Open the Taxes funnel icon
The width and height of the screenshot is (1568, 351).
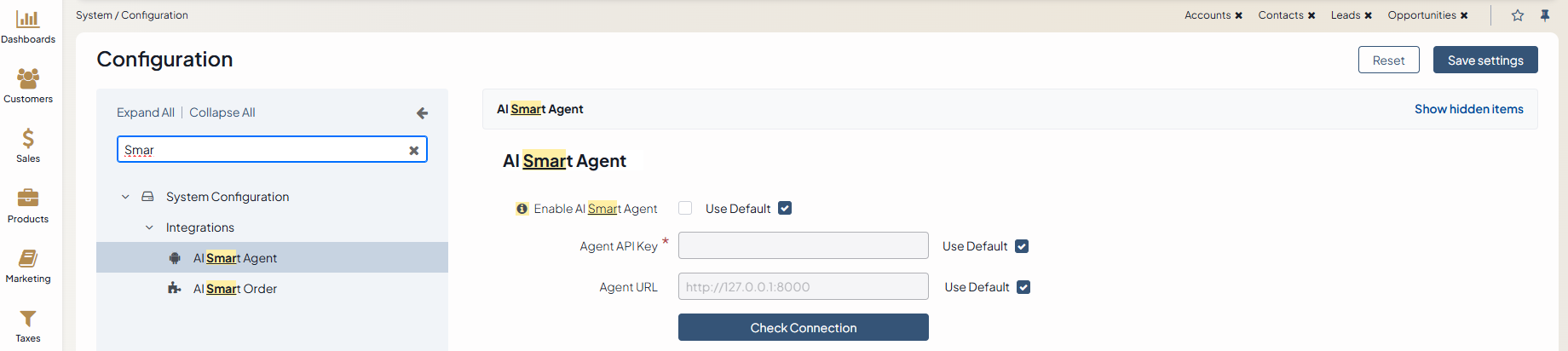pyautogui.click(x=28, y=319)
